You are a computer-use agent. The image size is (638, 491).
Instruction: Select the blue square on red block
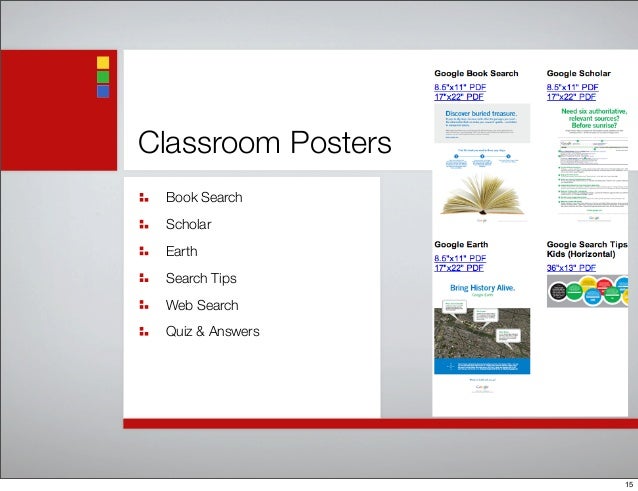103,91
